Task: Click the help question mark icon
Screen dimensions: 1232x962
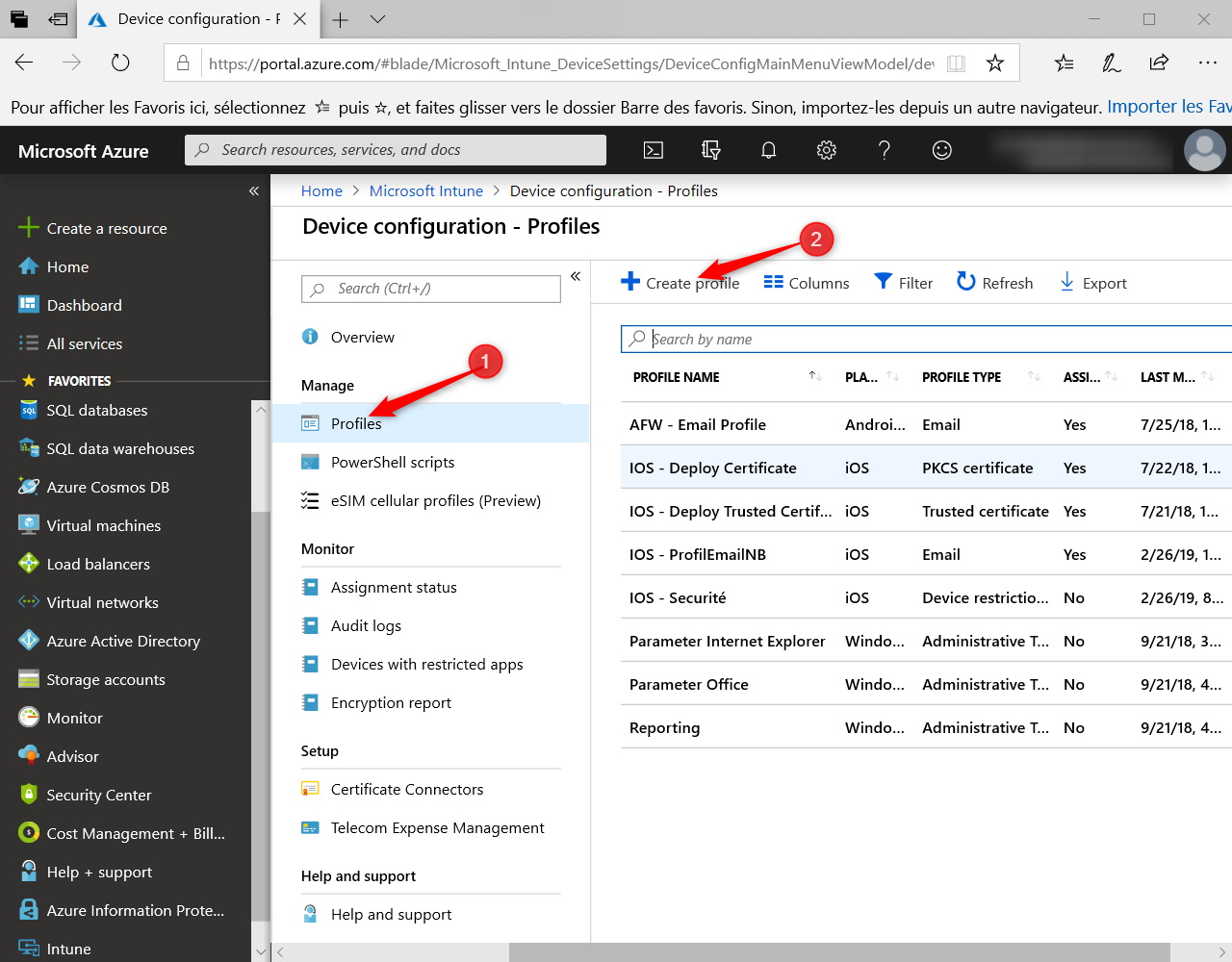Action: tap(884, 150)
